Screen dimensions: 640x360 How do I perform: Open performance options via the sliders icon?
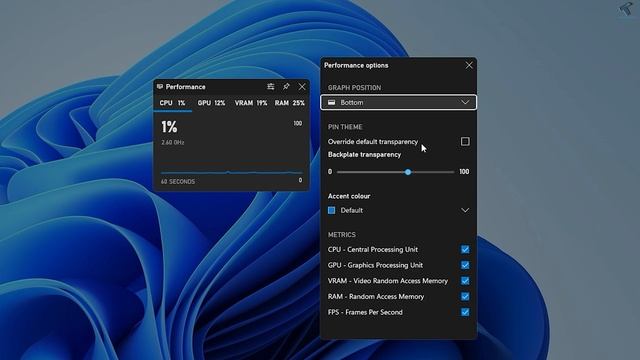(x=271, y=87)
